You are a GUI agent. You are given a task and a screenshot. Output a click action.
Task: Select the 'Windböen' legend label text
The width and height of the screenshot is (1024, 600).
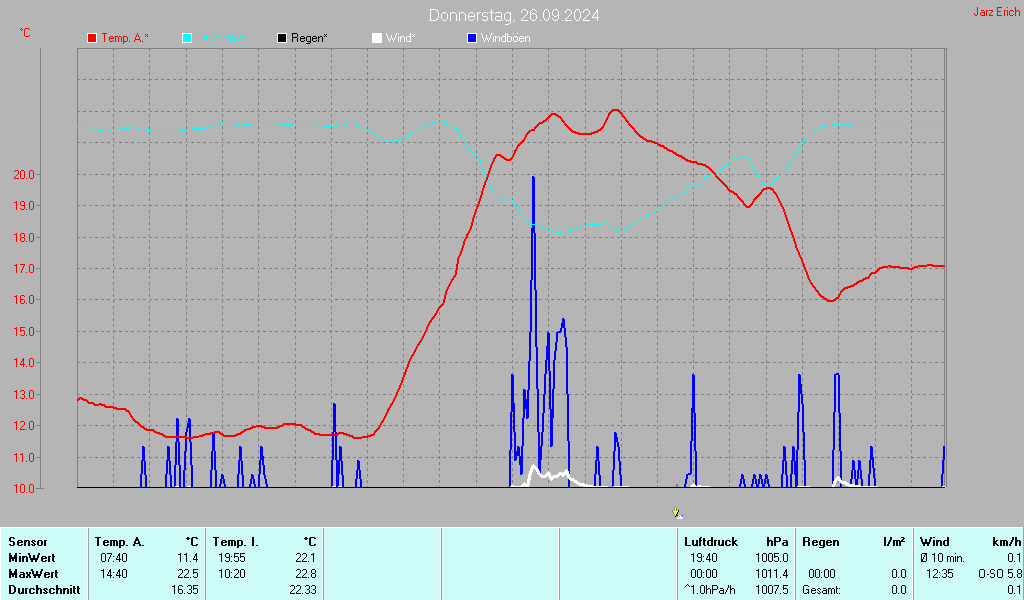click(506, 38)
